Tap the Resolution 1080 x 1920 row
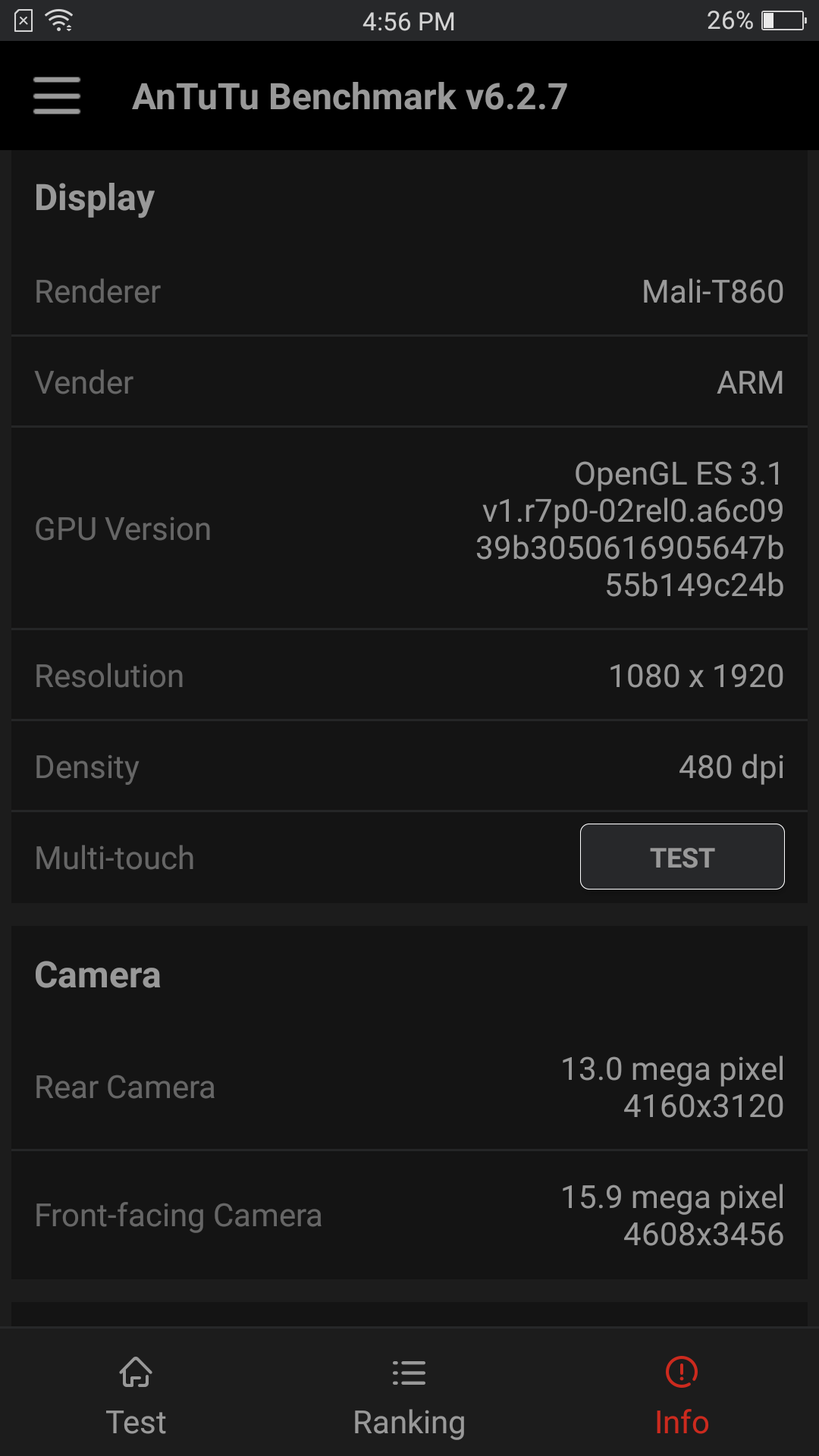819x1456 pixels. pyautogui.click(x=409, y=676)
